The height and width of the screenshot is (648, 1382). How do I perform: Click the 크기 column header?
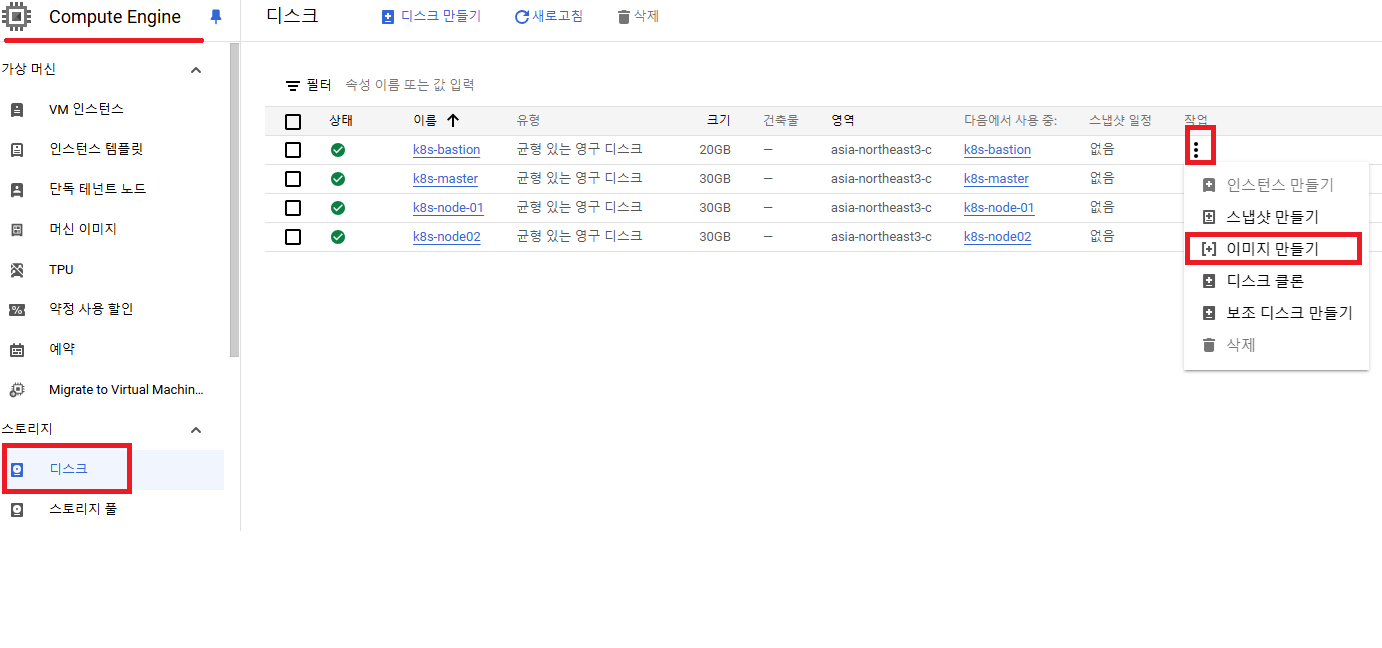click(x=719, y=121)
